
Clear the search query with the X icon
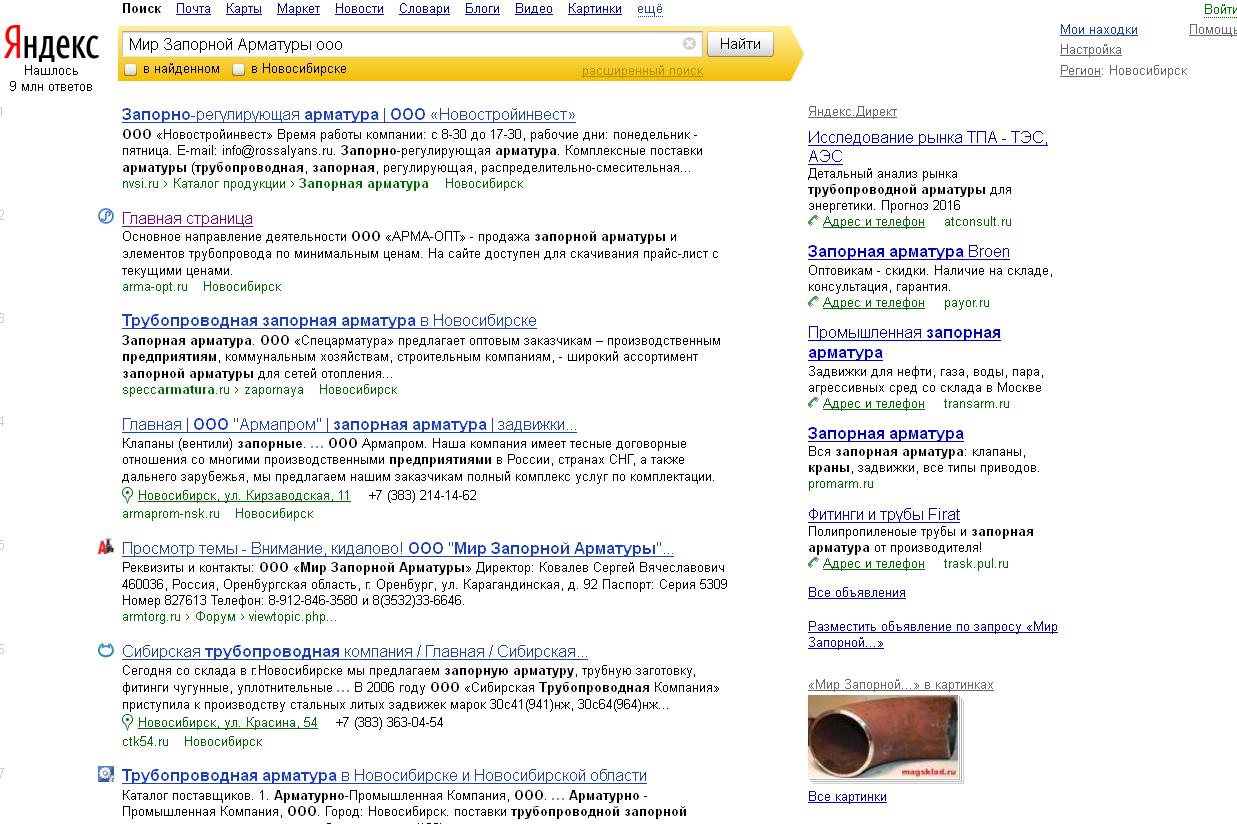(689, 44)
